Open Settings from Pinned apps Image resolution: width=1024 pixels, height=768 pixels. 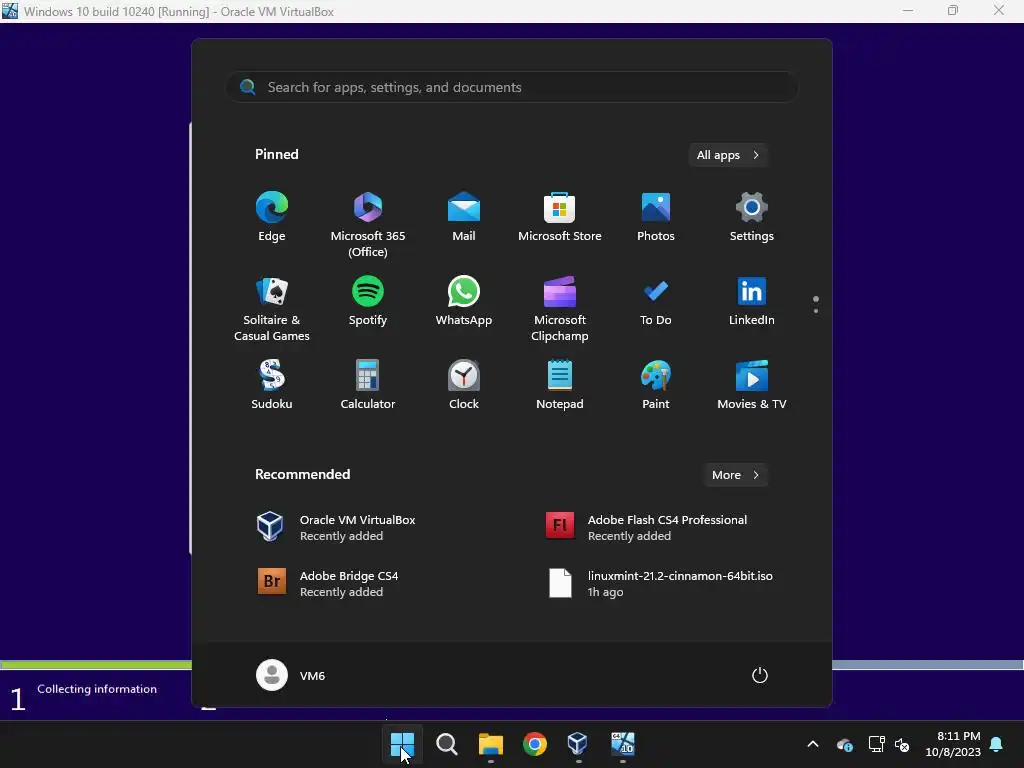click(752, 217)
